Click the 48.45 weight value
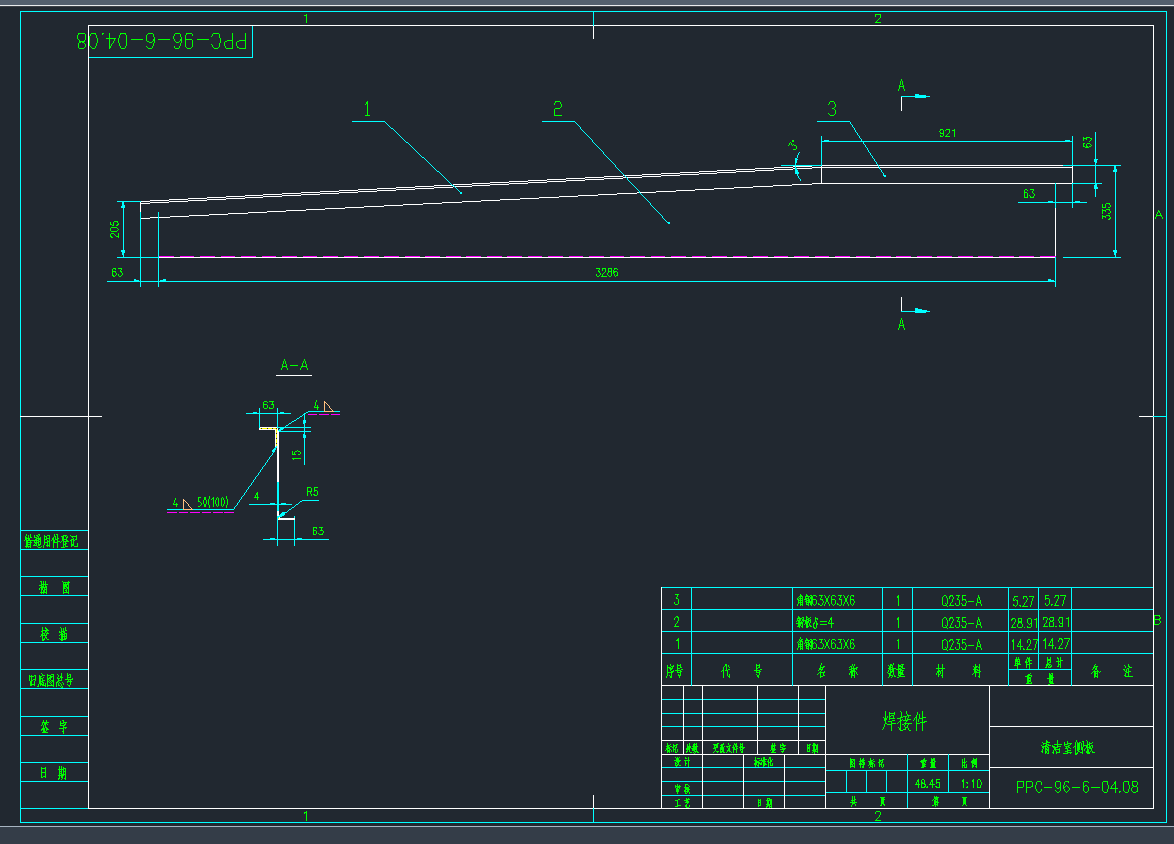The height and width of the screenshot is (844, 1174). (926, 784)
